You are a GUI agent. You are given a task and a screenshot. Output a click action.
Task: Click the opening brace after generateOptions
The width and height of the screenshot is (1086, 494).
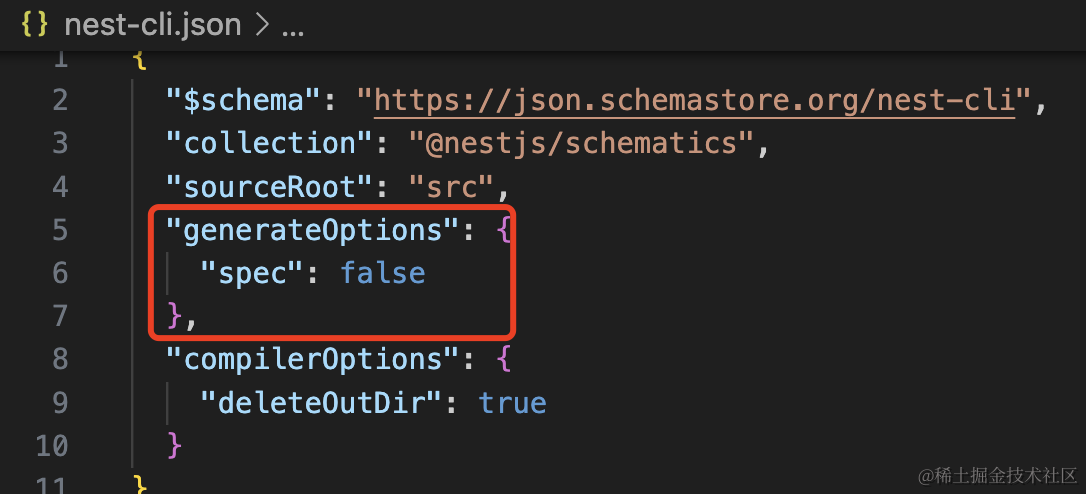coord(503,230)
